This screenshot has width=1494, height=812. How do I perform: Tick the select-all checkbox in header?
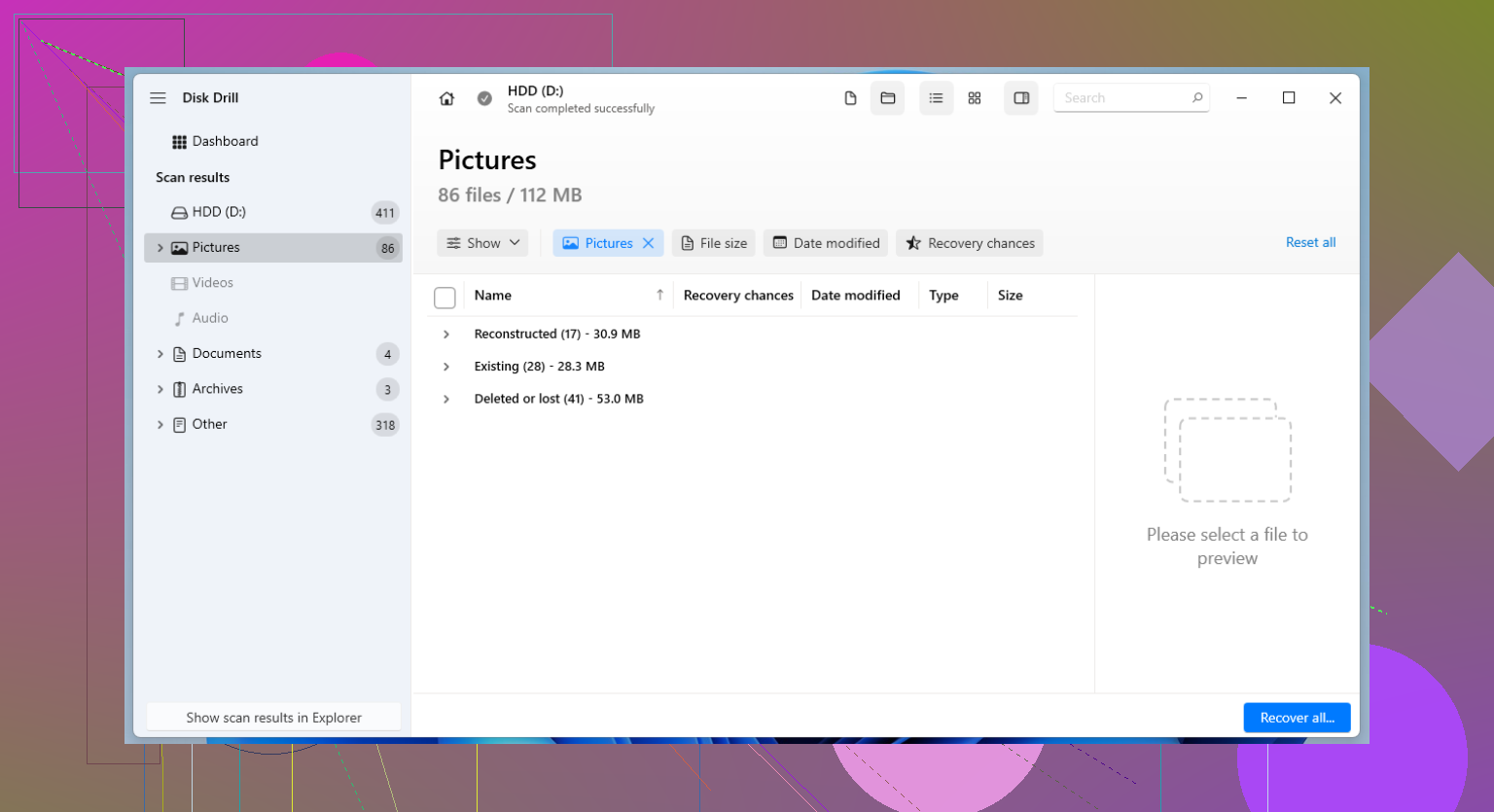(445, 298)
